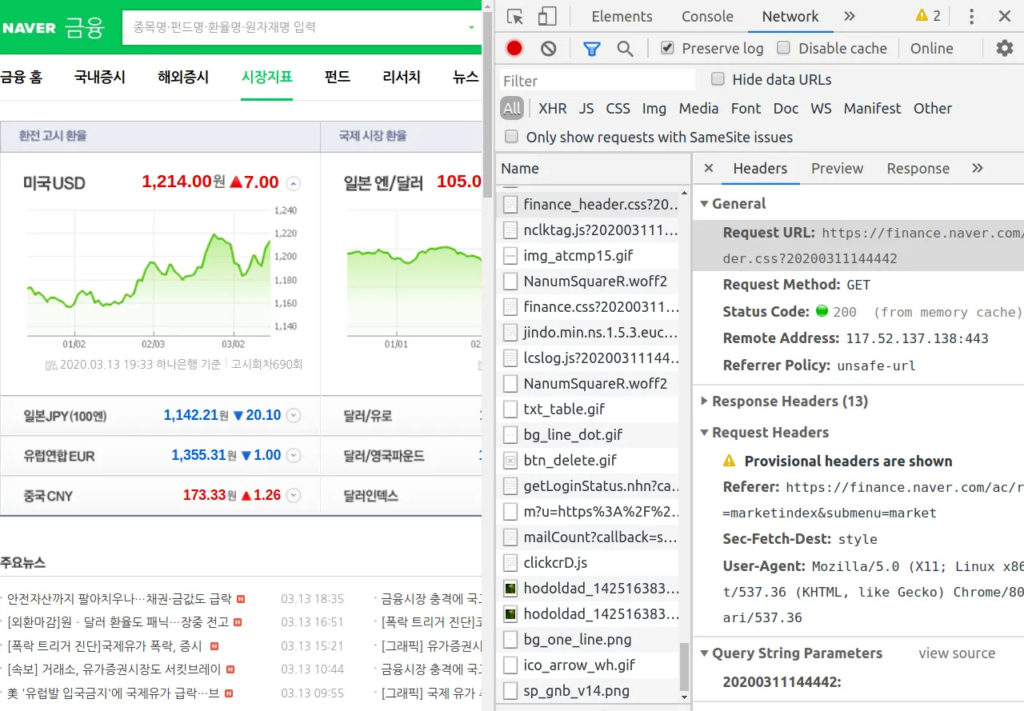Image resolution: width=1024 pixels, height=711 pixels.
Task: Filter requests by JS type
Action: (586, 108)
